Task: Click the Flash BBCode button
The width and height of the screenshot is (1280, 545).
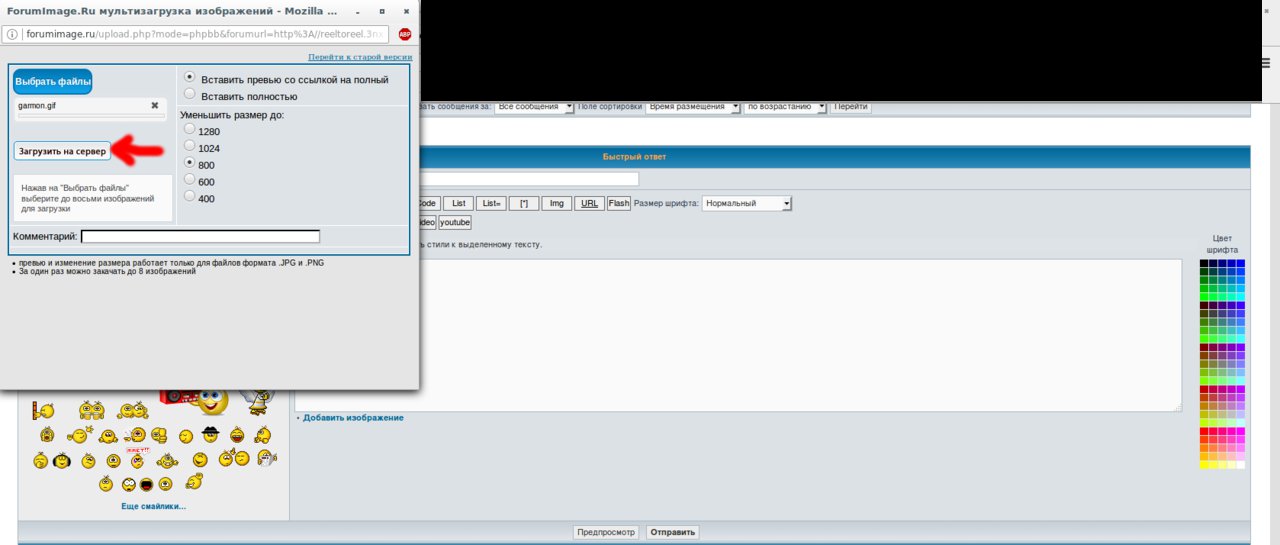Action: pyautogui.click(x=619, y=203)
